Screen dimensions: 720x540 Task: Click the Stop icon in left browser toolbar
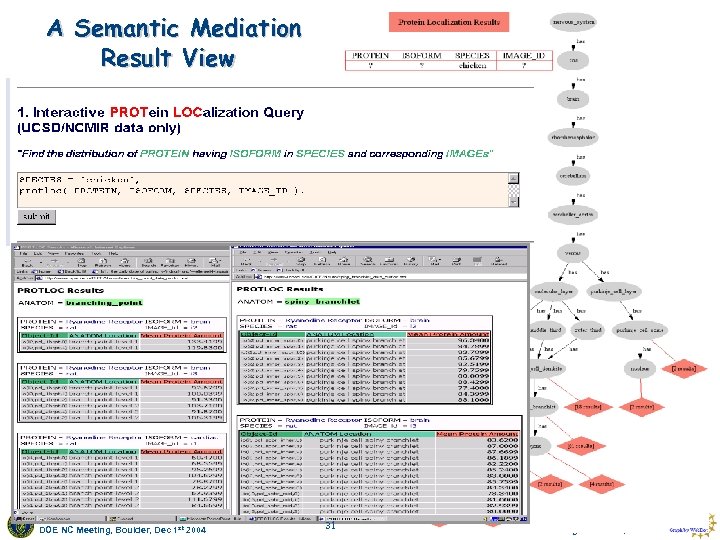pyautogui.click(x=82, y=262)
